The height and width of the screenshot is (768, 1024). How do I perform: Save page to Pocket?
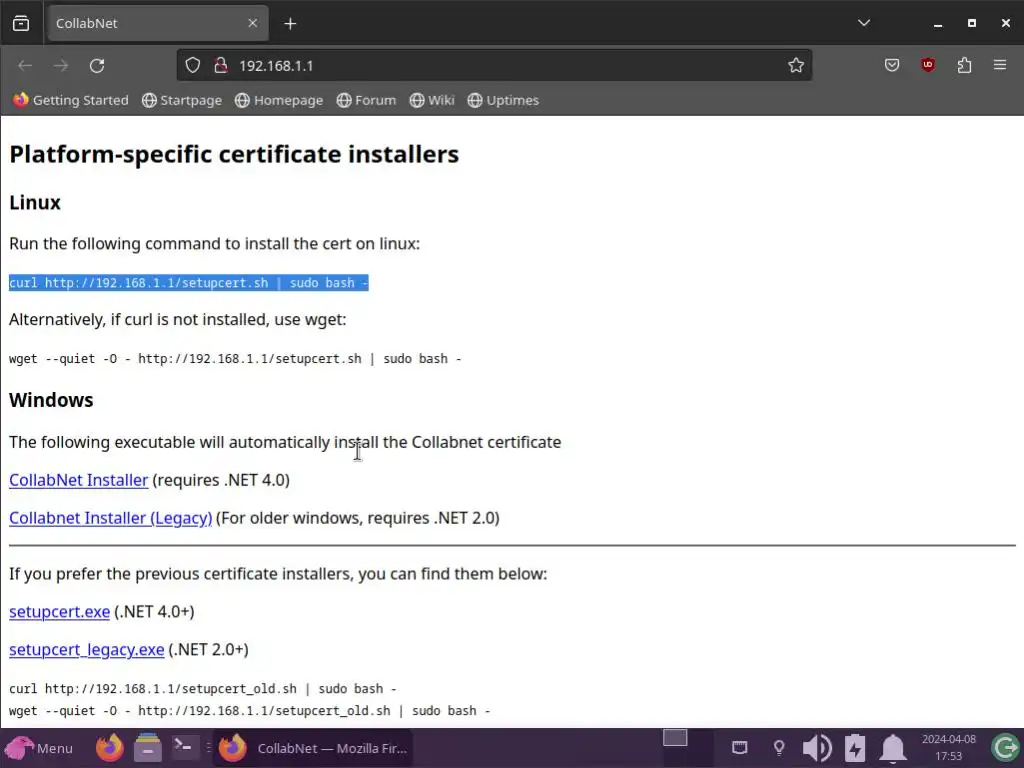click(891, 65)
